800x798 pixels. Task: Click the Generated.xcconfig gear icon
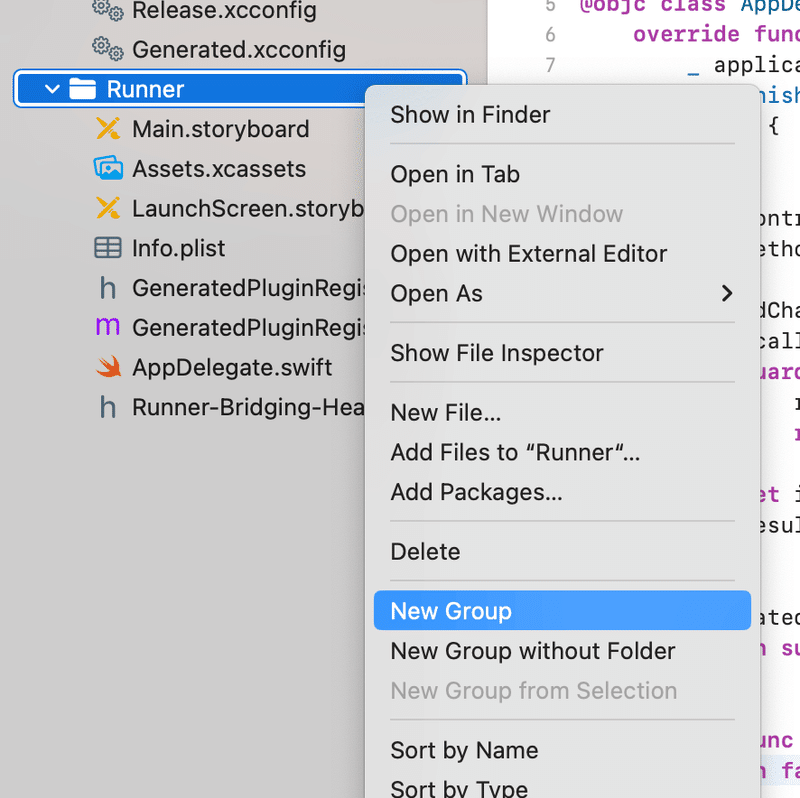108,49
